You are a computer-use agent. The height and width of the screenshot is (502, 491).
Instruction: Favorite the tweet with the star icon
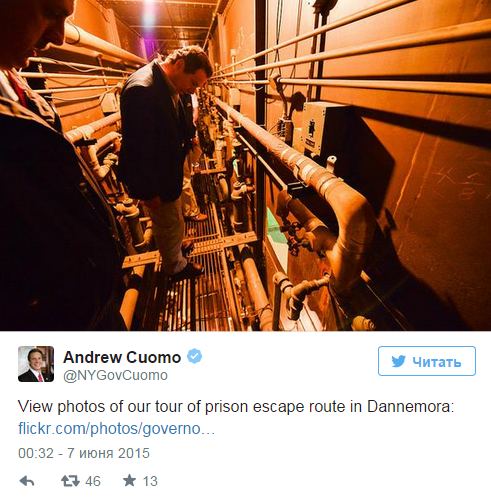129,481
